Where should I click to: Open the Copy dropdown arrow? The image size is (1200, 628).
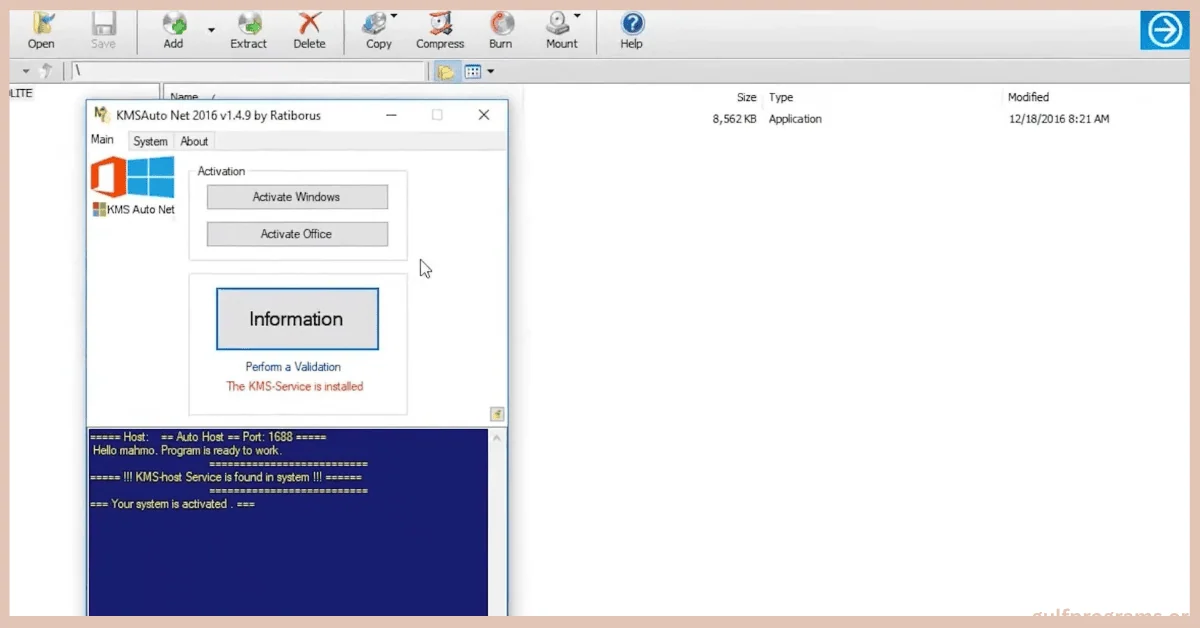point(394,16)
